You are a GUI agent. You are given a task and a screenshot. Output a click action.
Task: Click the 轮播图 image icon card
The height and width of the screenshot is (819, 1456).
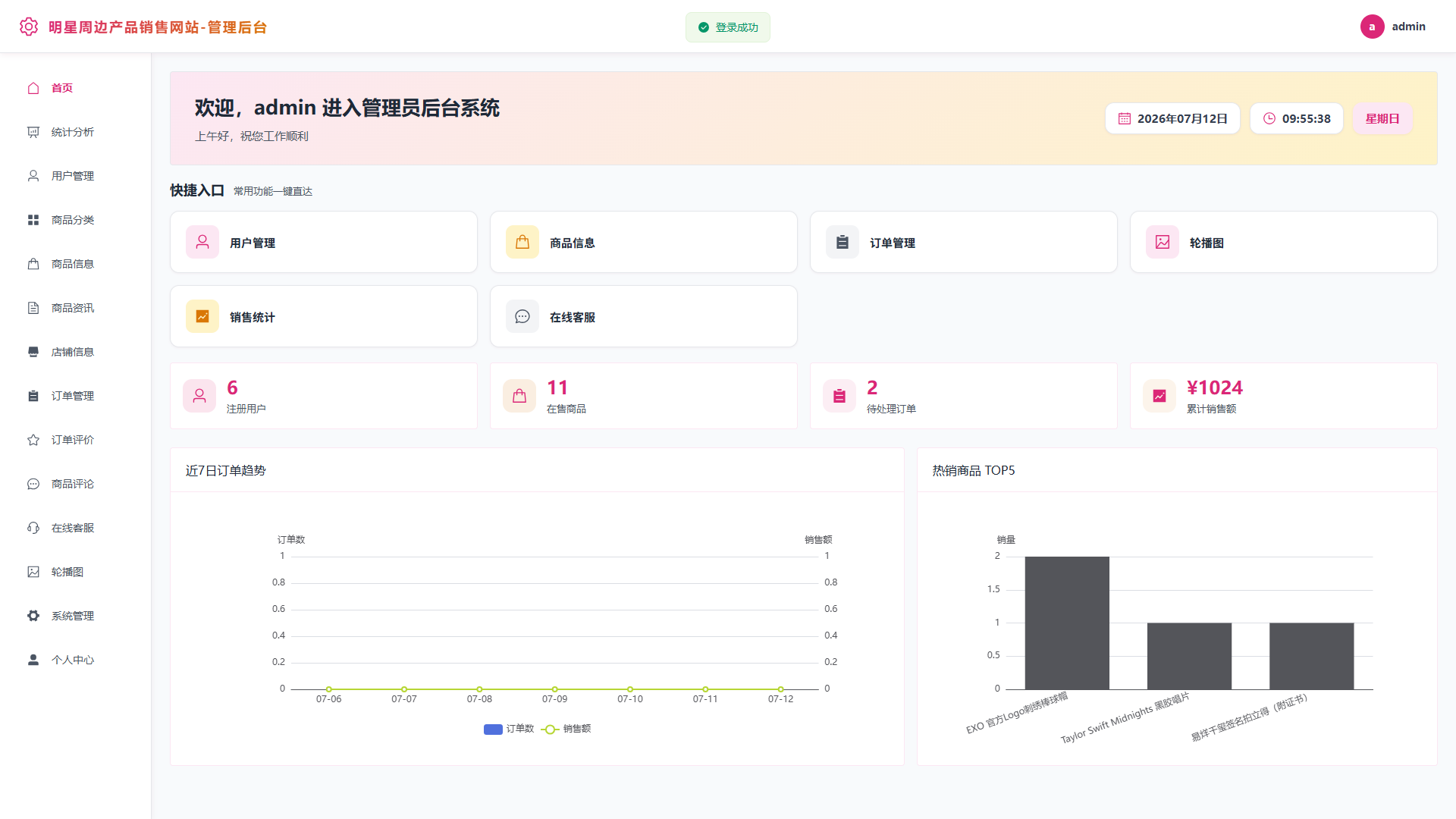[1163, 242]
